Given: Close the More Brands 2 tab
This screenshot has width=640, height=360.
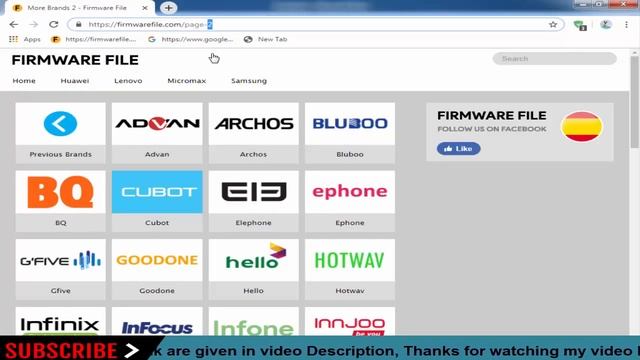Looking at the screenshot, I should [x=145, y=8].
